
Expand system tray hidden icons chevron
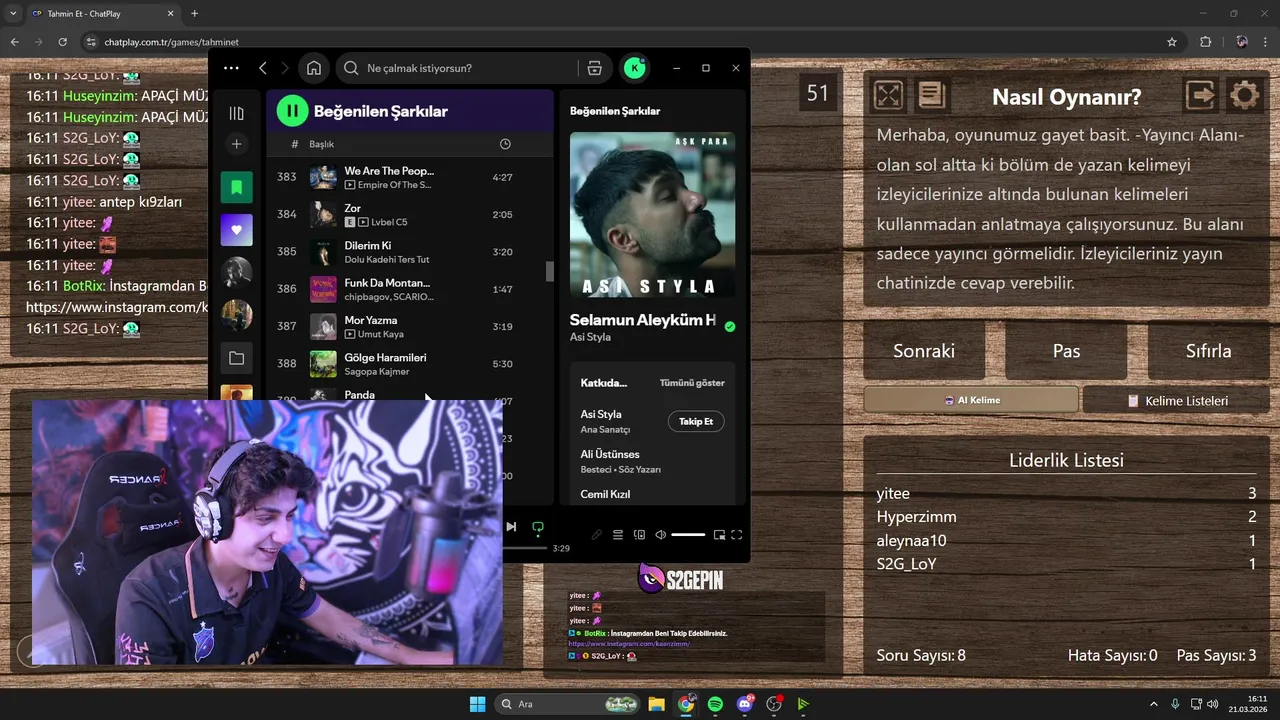pos(1153,704)
